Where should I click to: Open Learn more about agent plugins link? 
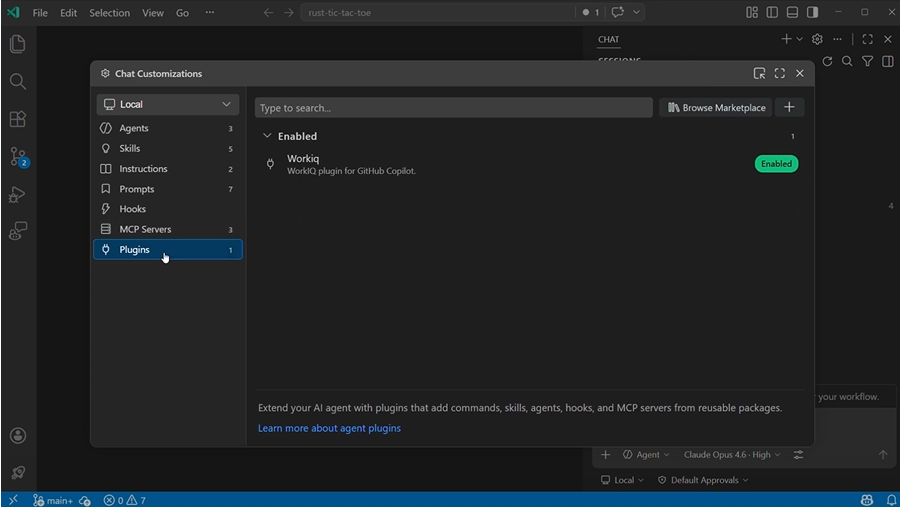coord(329,428)
